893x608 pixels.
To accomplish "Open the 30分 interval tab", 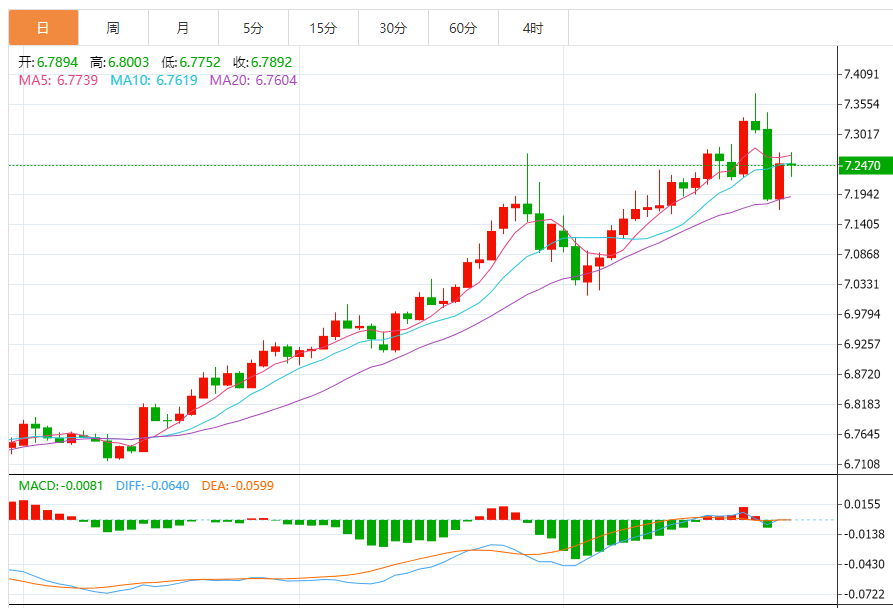I will click(x=394, y=27).
